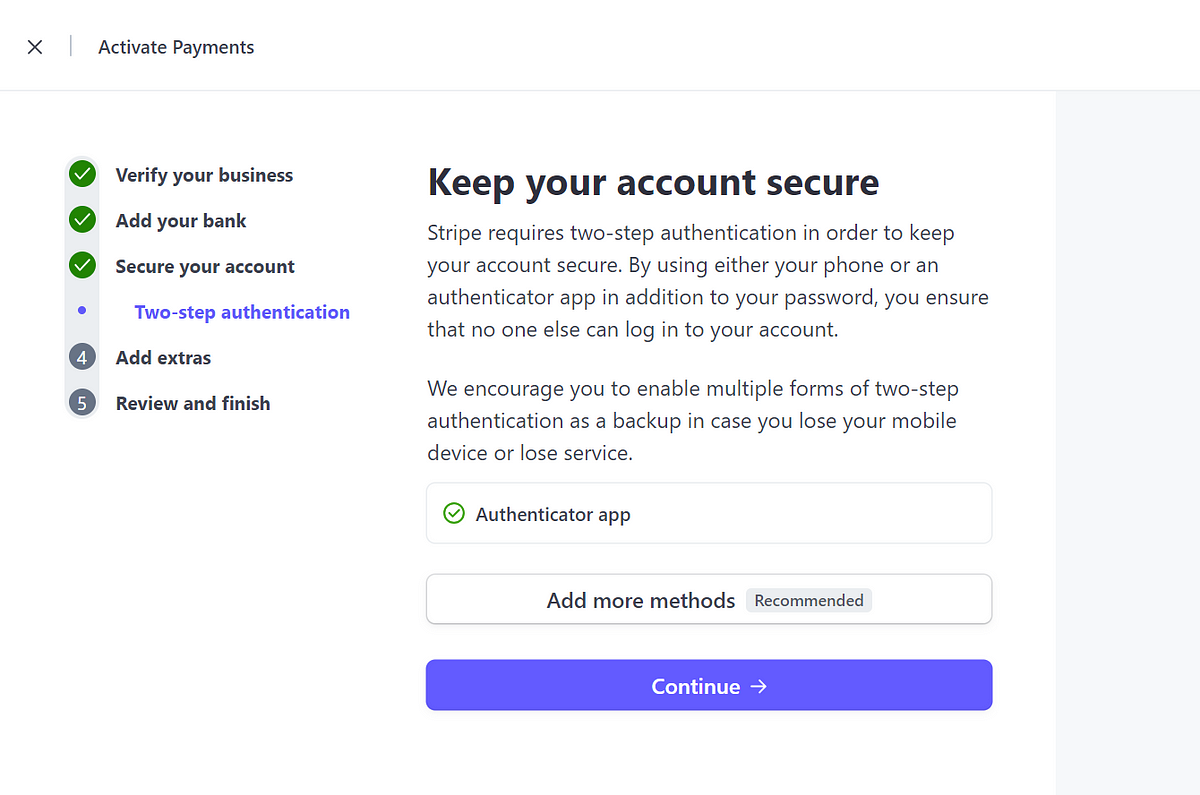Click the step 5 number circle
The height and width of the screenshot is (795, 1200).
[82, 403]
